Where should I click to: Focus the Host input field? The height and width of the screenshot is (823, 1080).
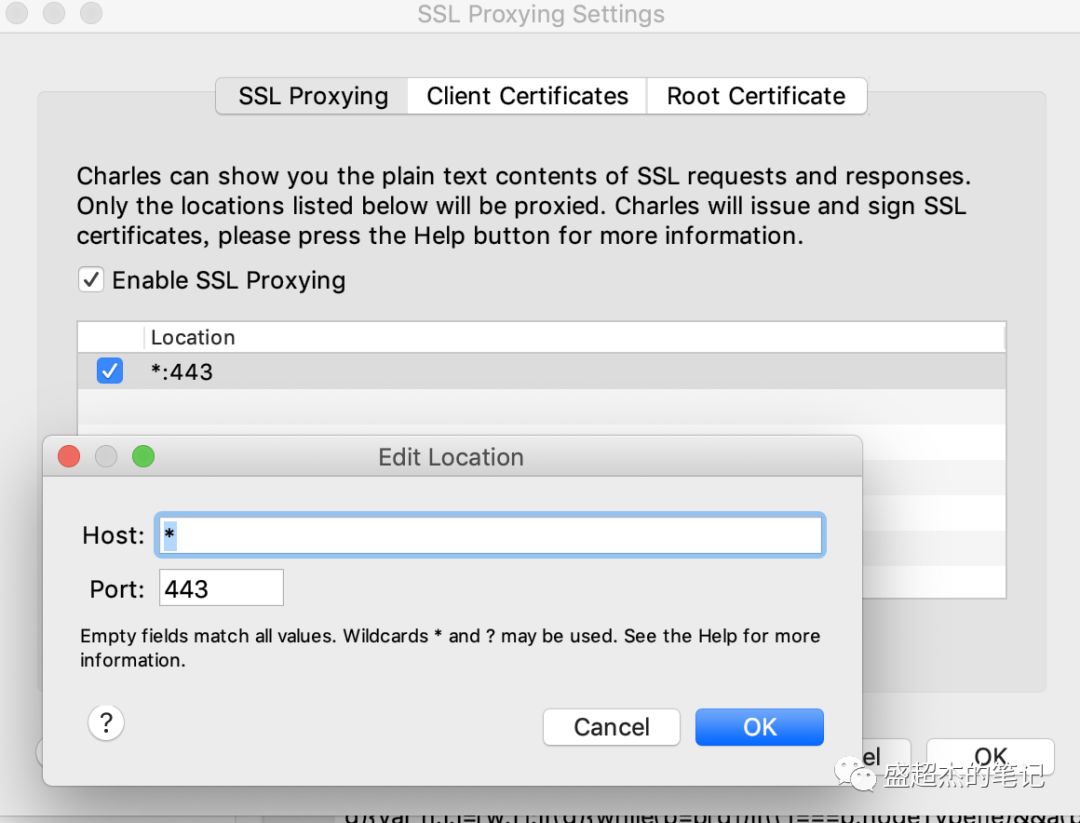pos(490,535)
